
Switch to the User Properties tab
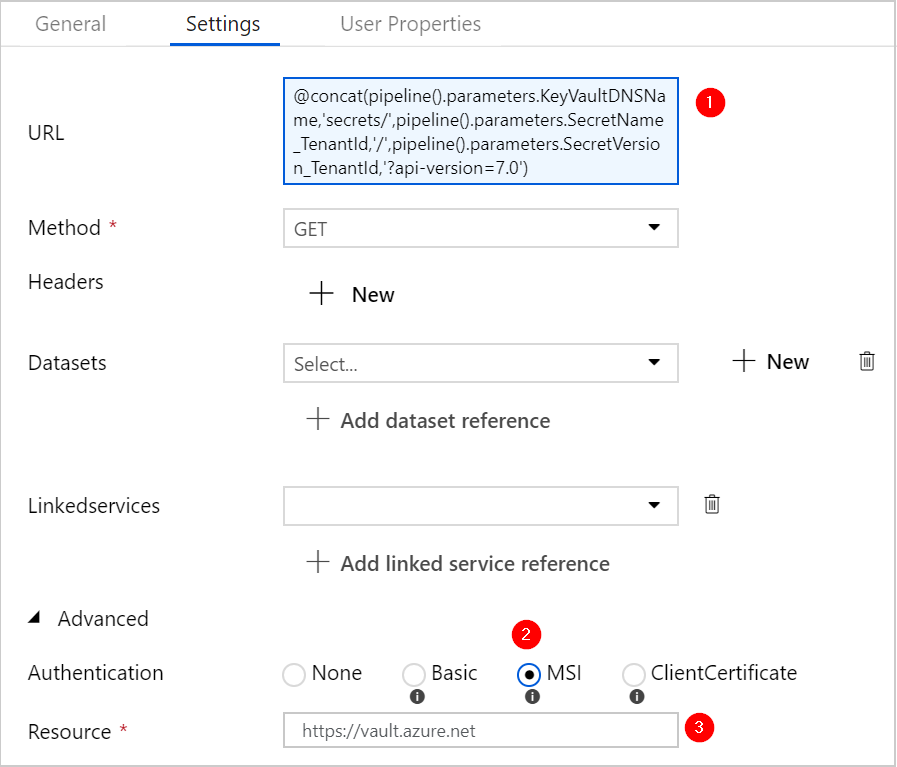[410, 24]
